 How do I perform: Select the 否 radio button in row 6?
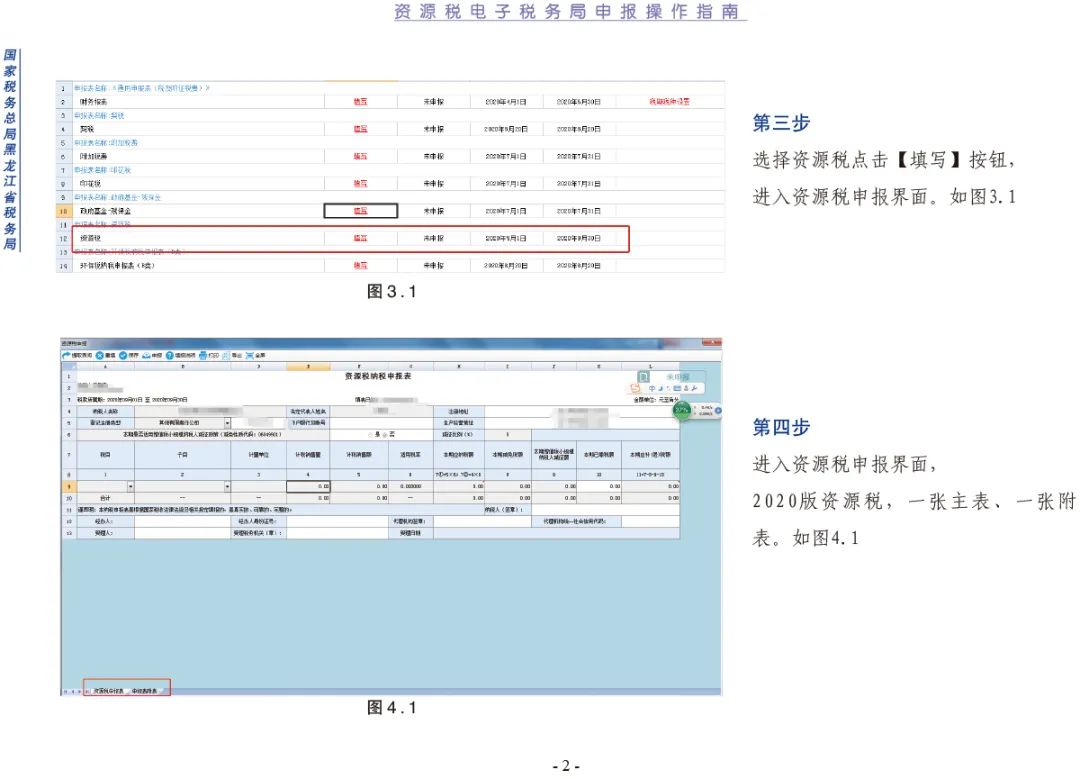[x=385, y=435]
